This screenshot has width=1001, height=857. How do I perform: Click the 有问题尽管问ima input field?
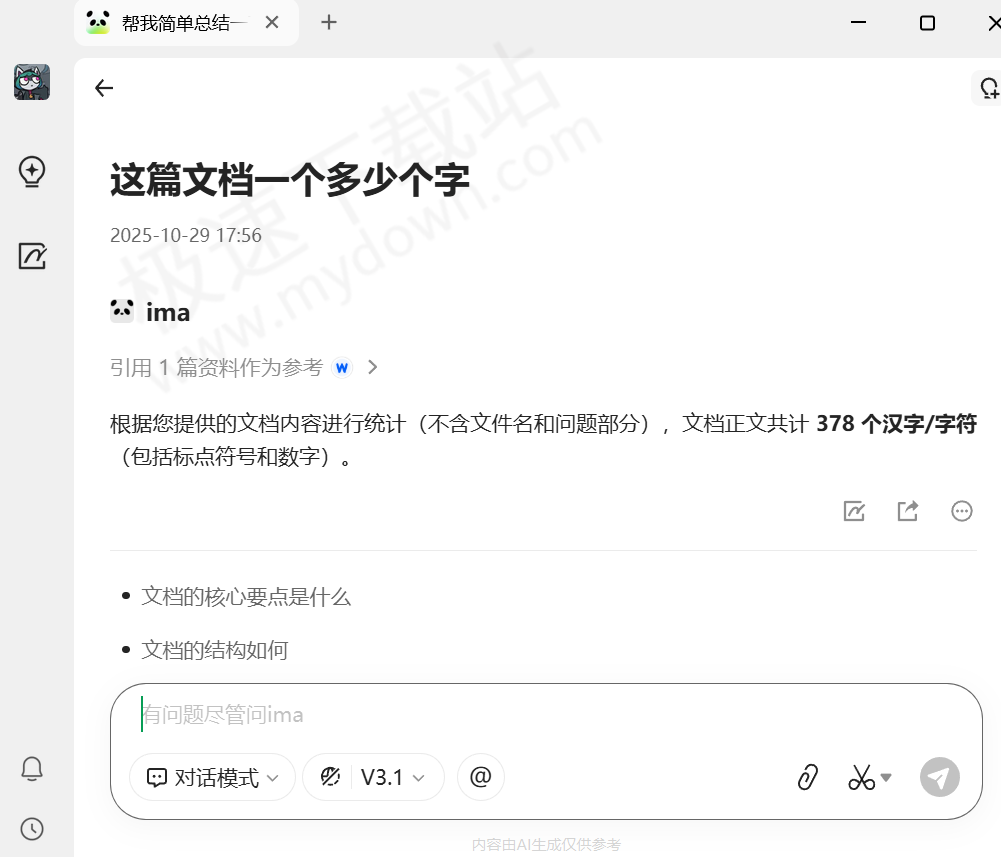[540, 715]
